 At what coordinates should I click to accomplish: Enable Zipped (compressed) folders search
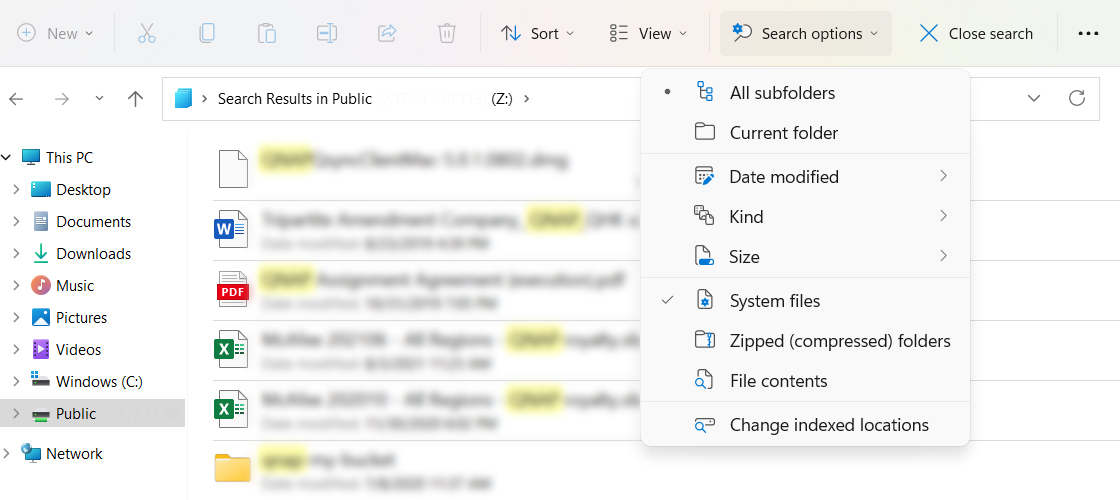tap(839, 341)
